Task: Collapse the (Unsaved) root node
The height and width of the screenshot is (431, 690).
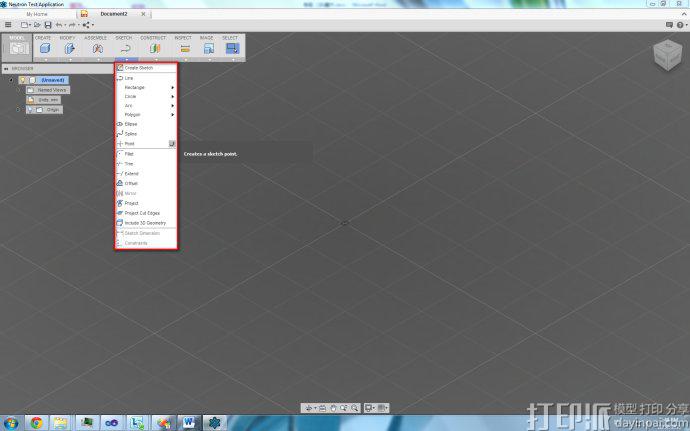Action: tap(11, 80)
